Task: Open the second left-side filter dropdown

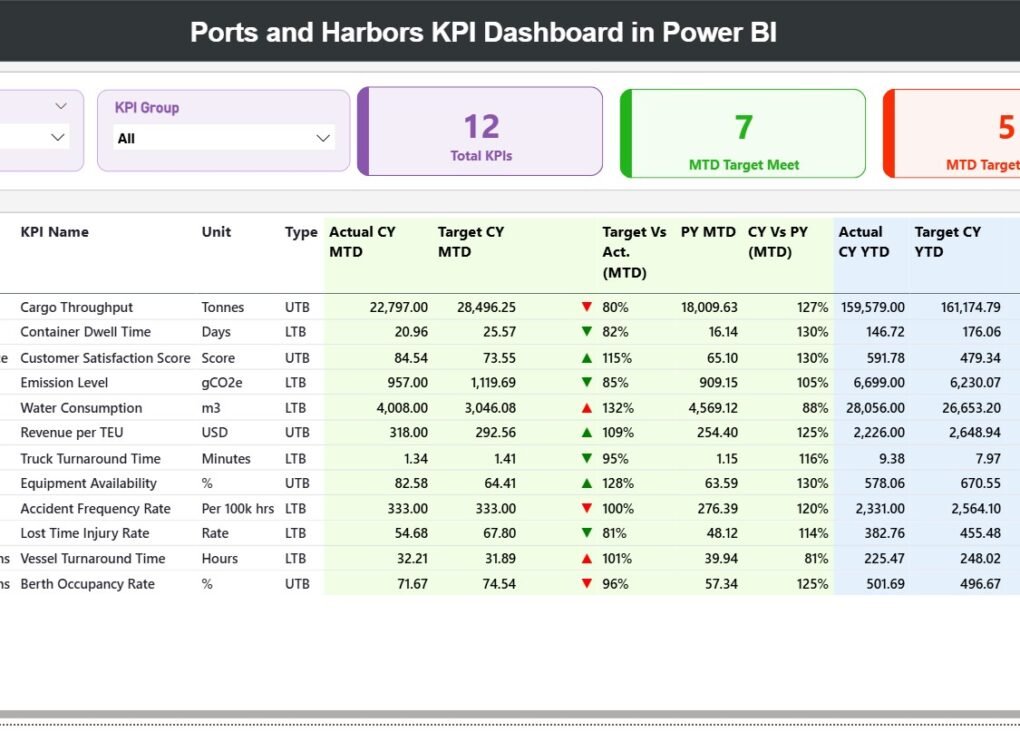Action: [x=60, y=138]
